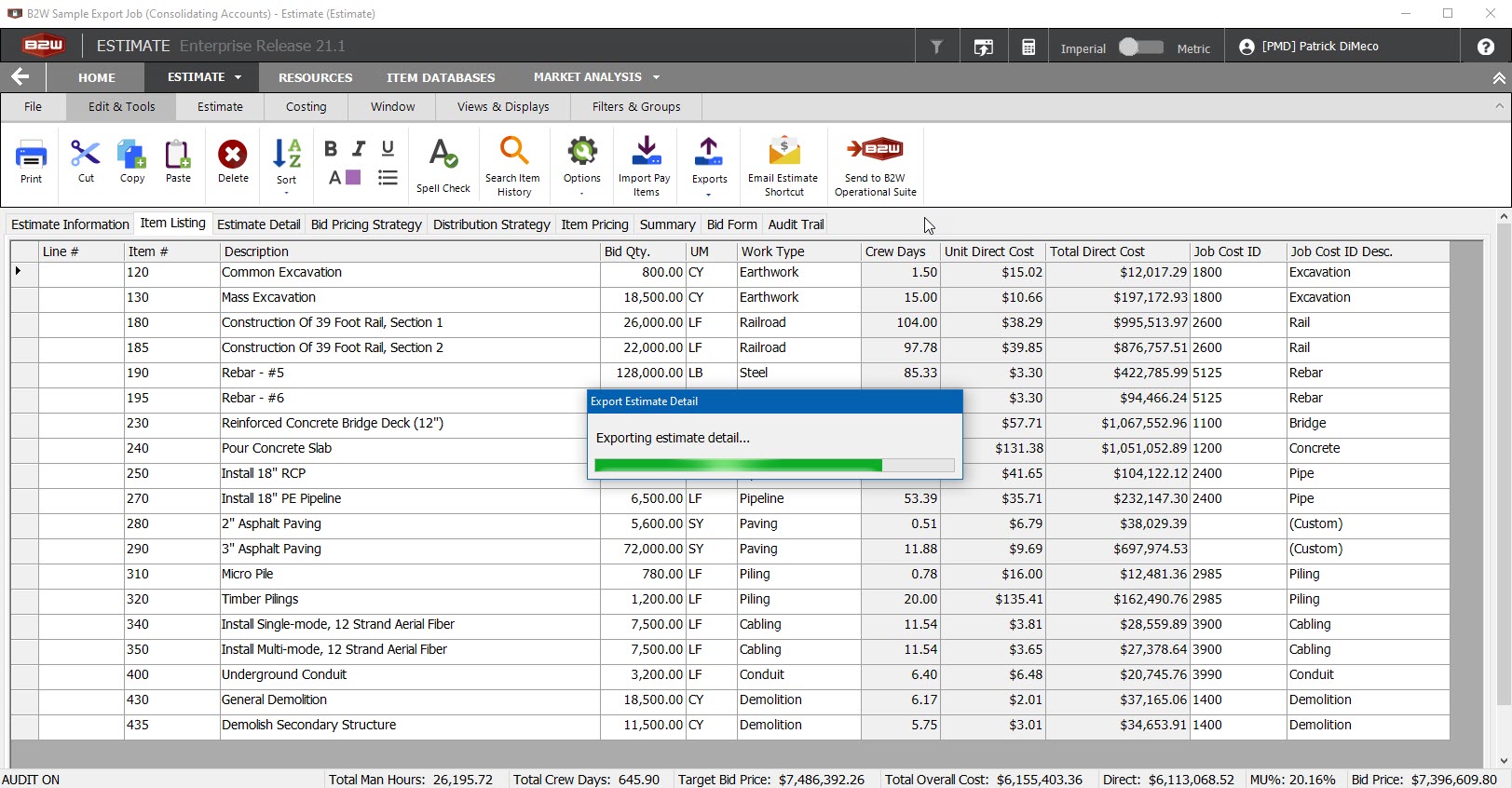The height and width of the screenshot is (788, 1512).
Task: Open the Sort dropdown menu
Action: point(286,168)
